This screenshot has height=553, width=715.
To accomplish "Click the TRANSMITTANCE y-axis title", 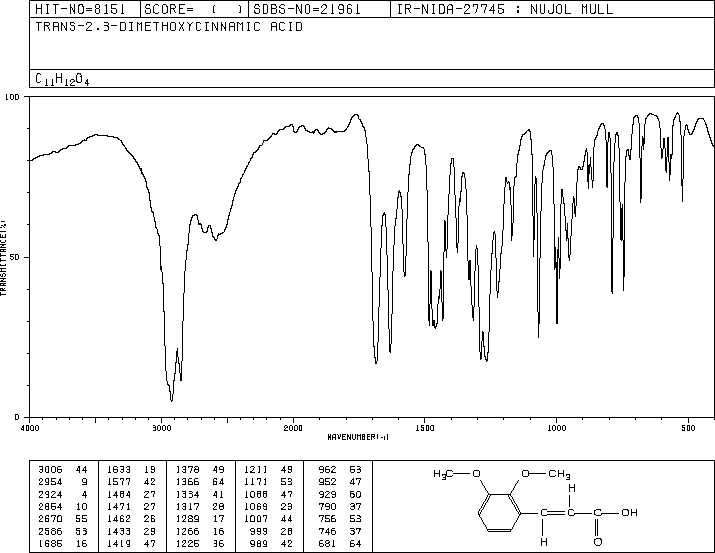I will [3, 258].
